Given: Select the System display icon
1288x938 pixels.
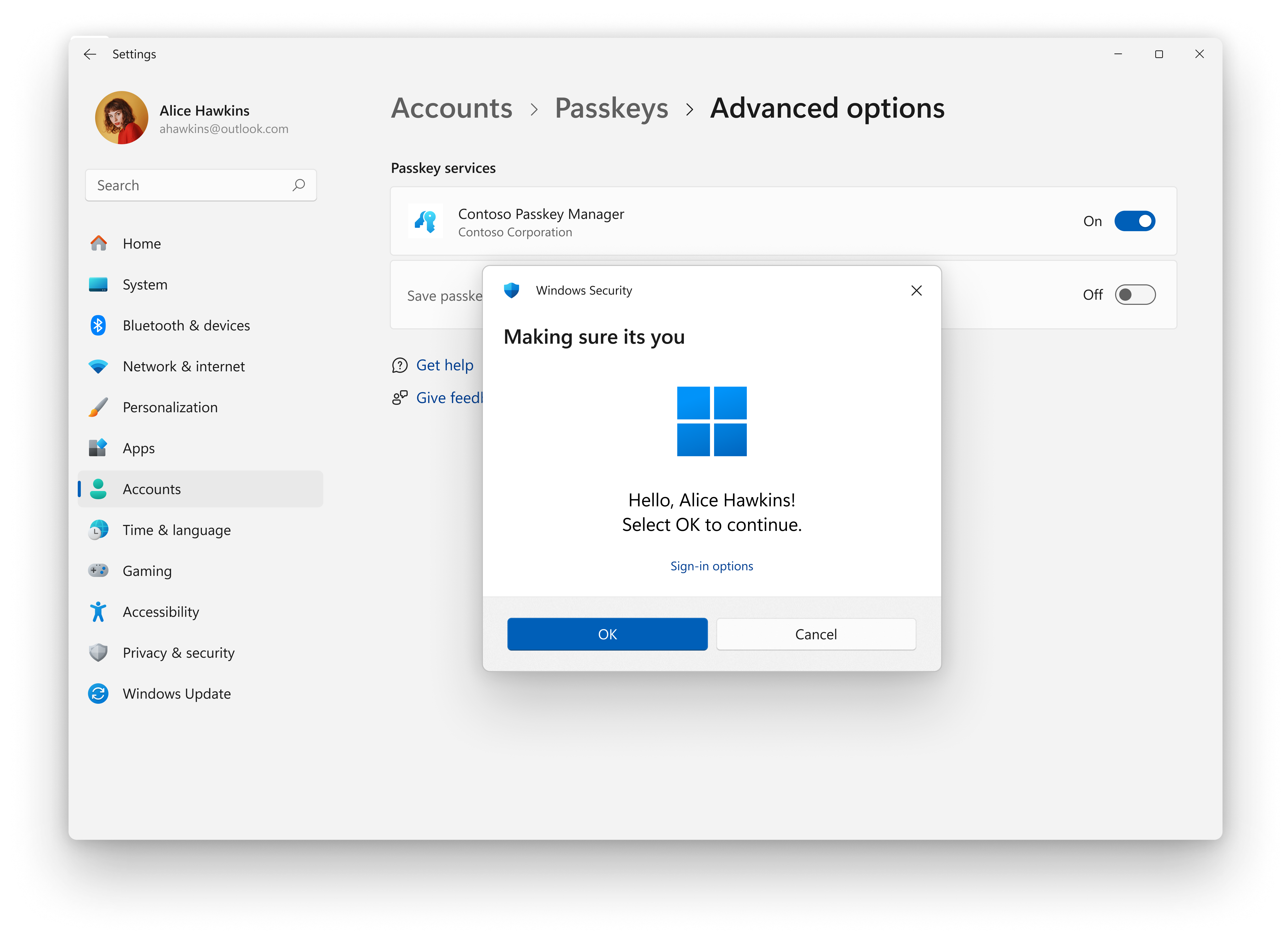Looking at the screenshot, I should coord(99,284).
